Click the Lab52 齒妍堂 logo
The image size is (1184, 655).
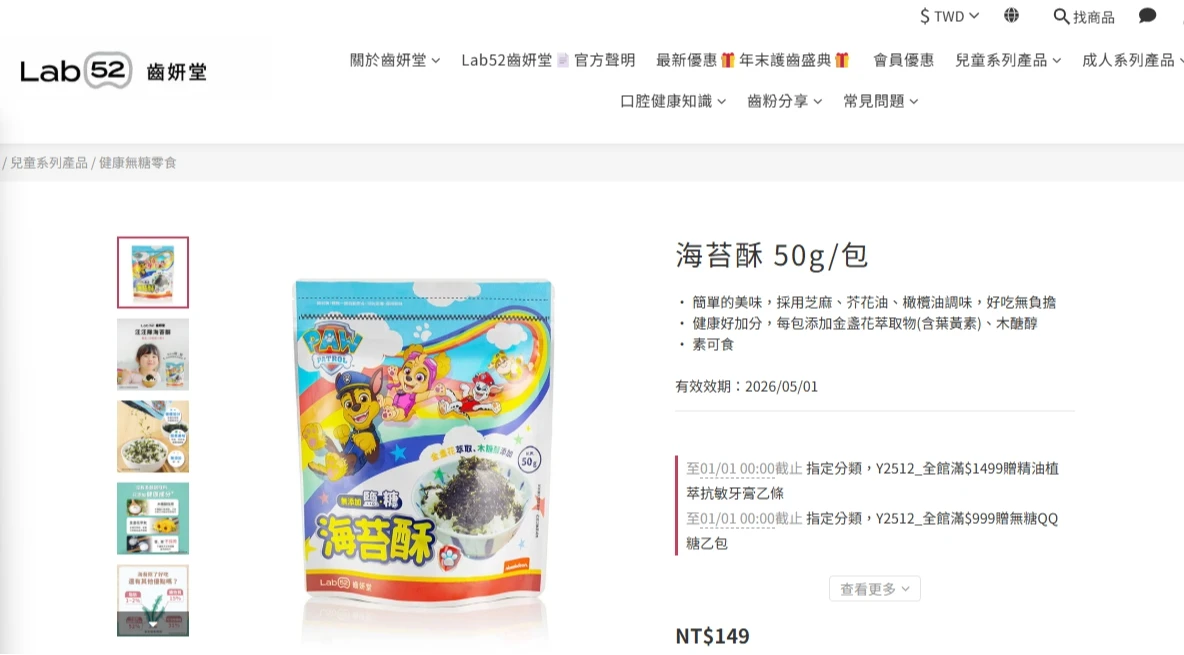point(113,71)
